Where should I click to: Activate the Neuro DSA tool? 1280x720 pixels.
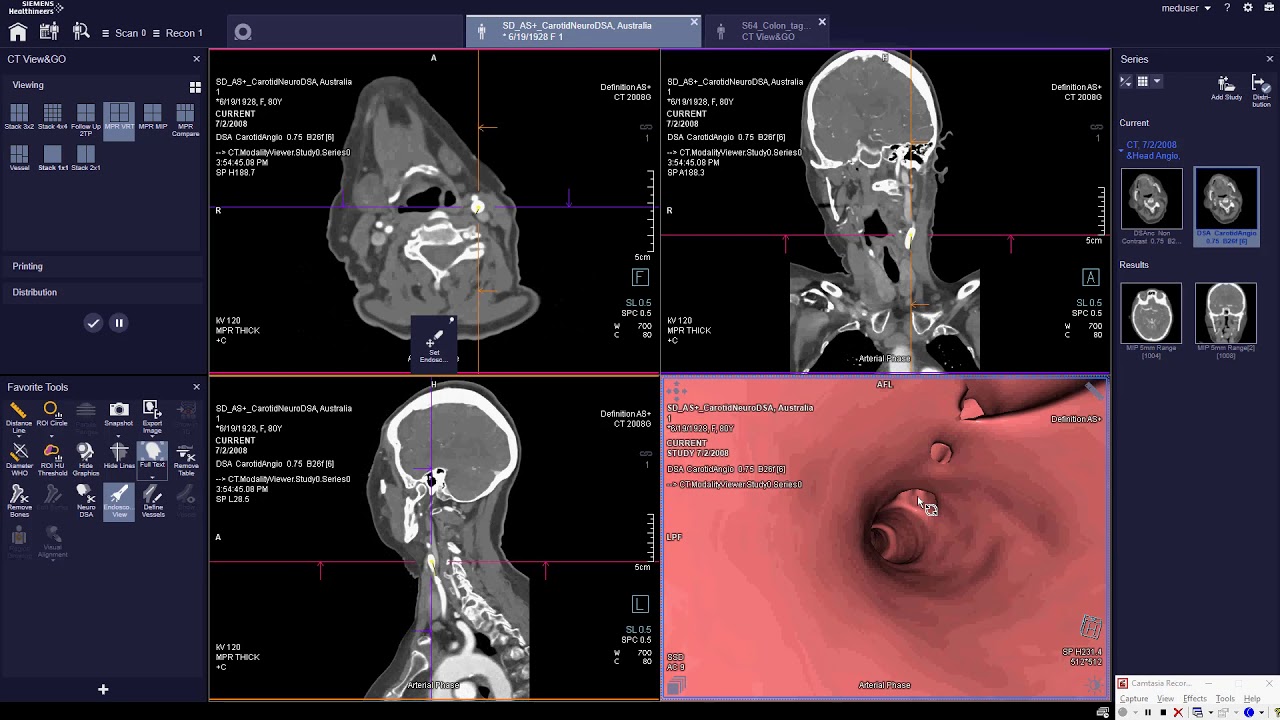[86, 502]
